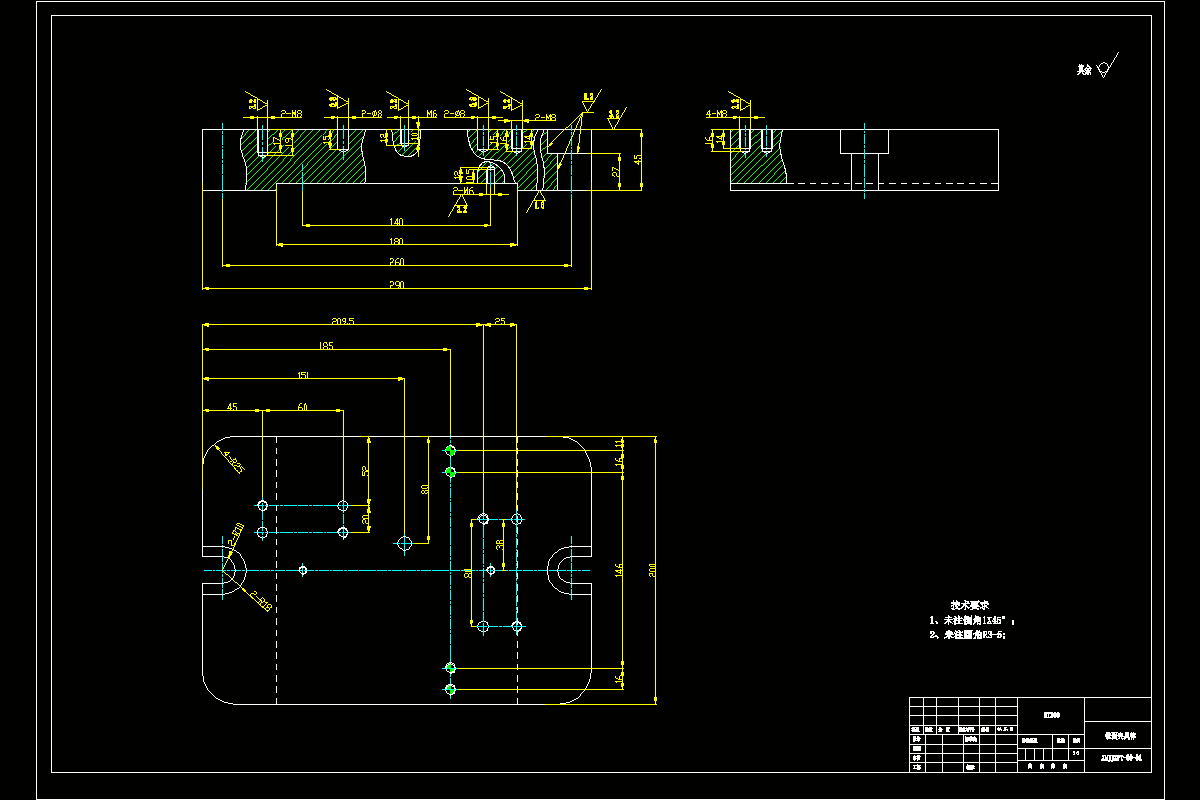Select the 290 overall length dimension
Viewport: 1200px width, 800px height.
[x=397, y=285]
